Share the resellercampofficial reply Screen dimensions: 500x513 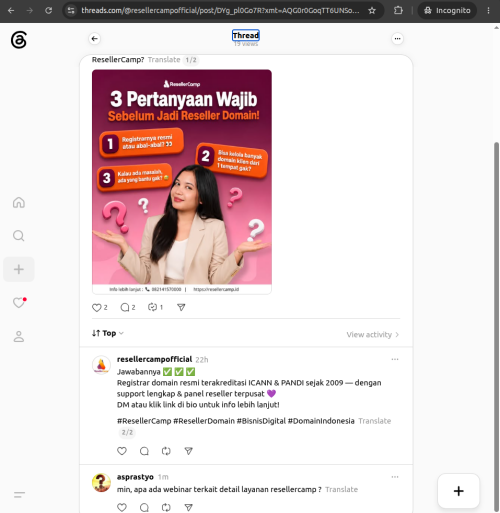tap(188, 451)
